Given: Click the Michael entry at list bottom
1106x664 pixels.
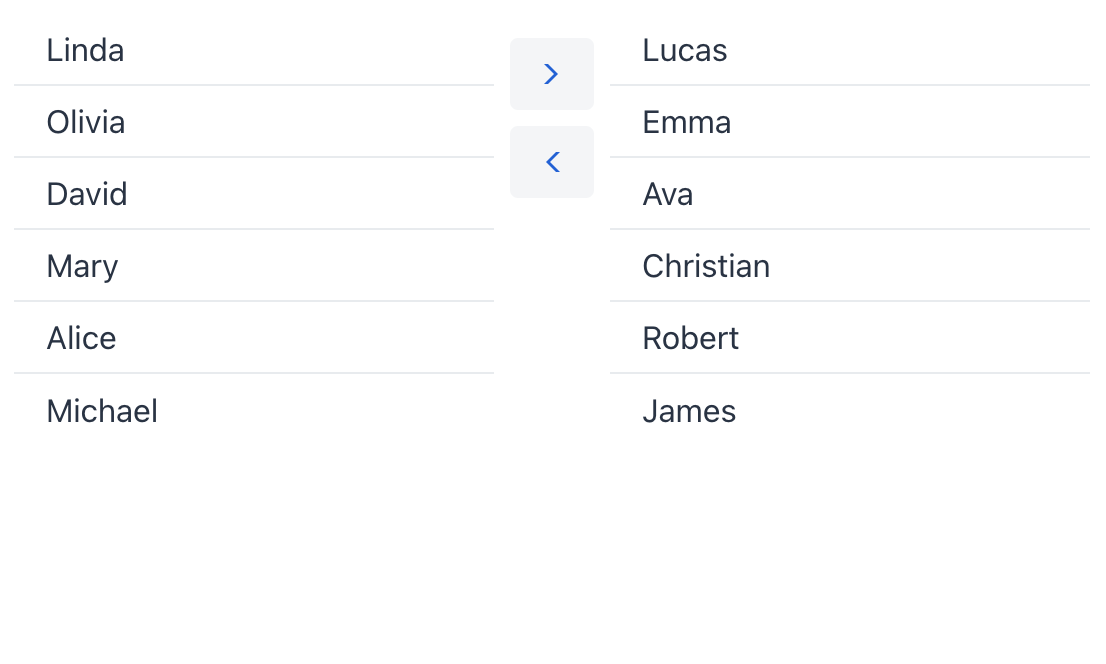Looking at the screenshot, I should pyautogui.click(x=102, y=411).
